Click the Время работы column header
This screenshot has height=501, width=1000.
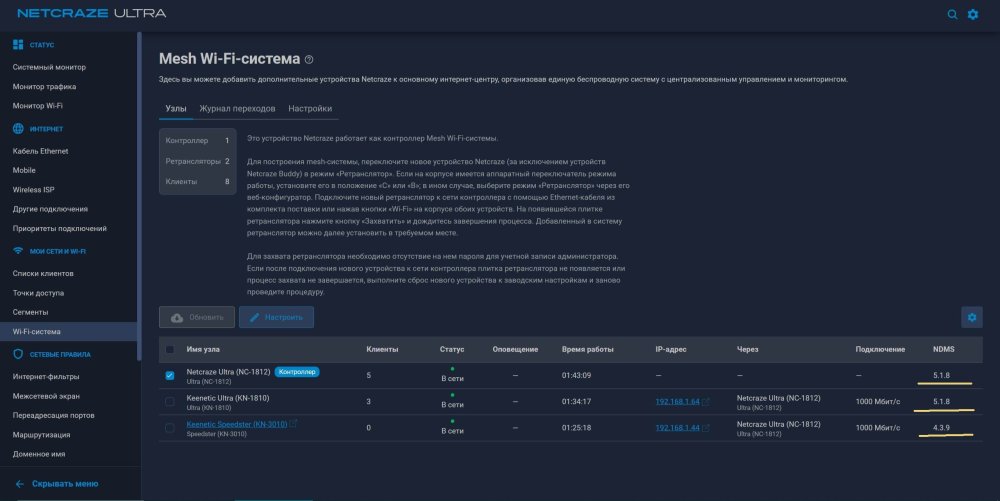tap(587, 349)
